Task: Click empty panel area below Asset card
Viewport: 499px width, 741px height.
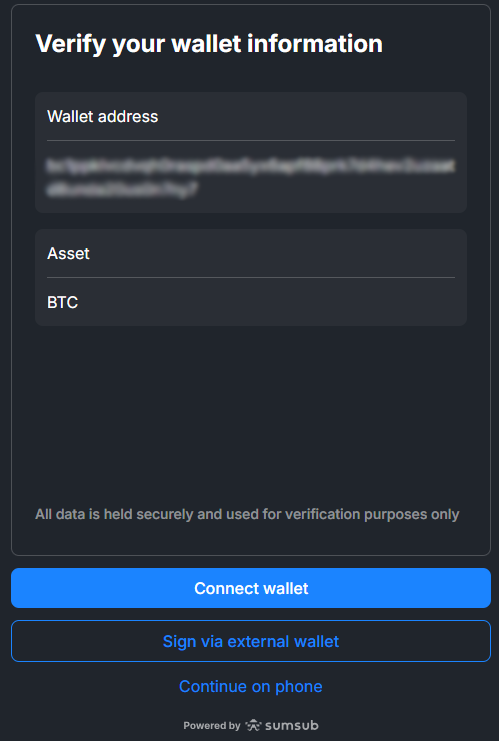Action: click(251, 411)
